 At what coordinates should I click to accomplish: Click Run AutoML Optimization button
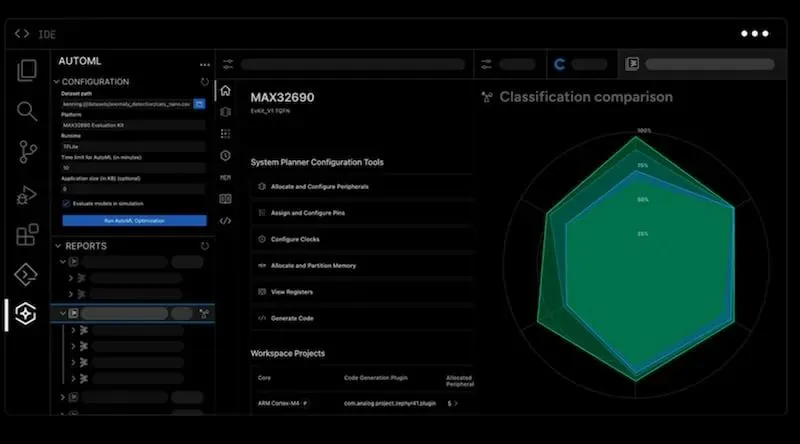coord(134,220)
